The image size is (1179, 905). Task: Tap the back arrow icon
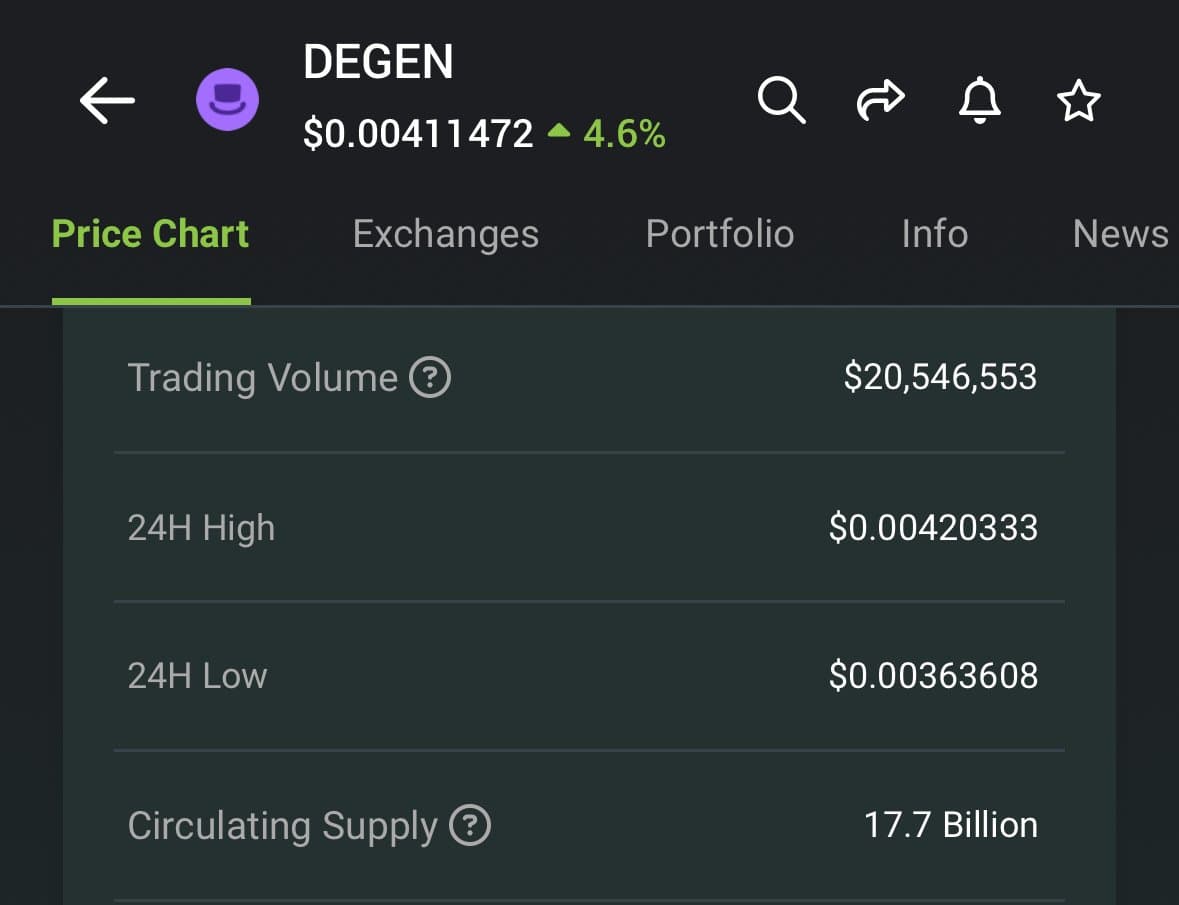(x=107, y=101)
